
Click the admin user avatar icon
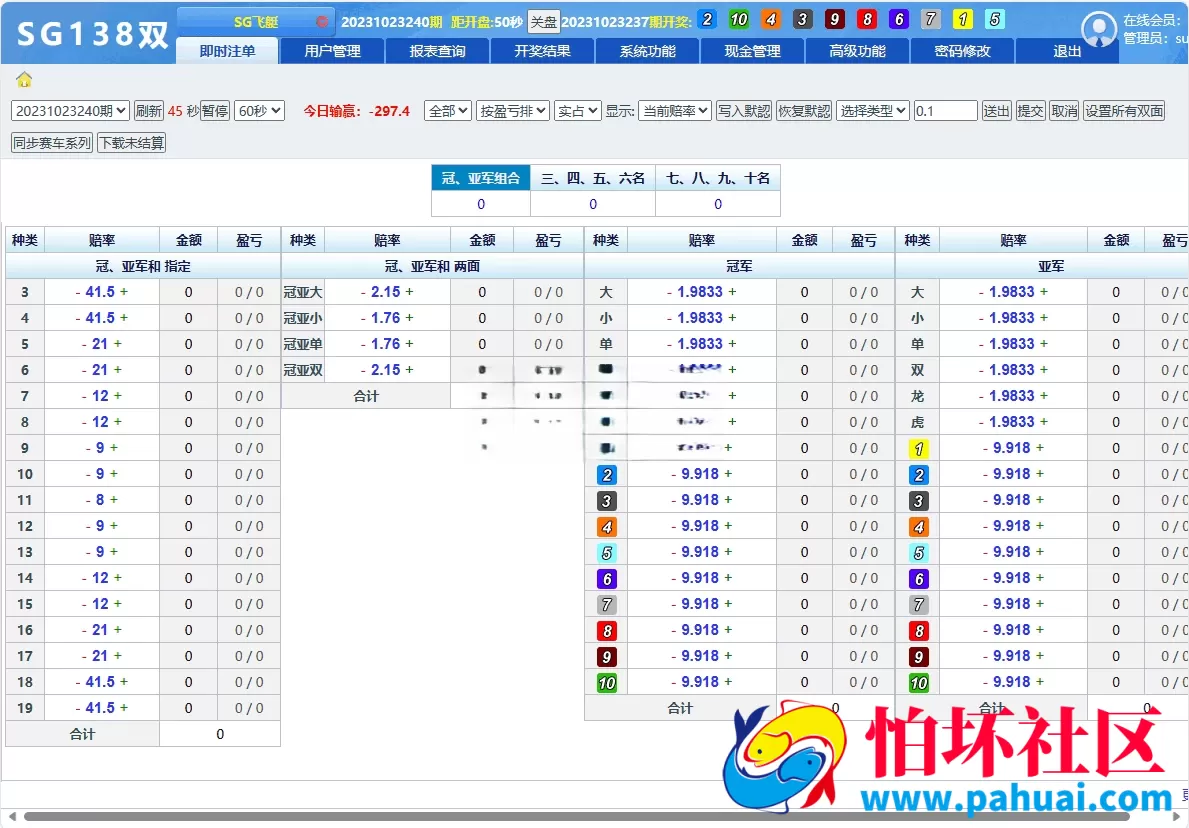[1098, 29]
